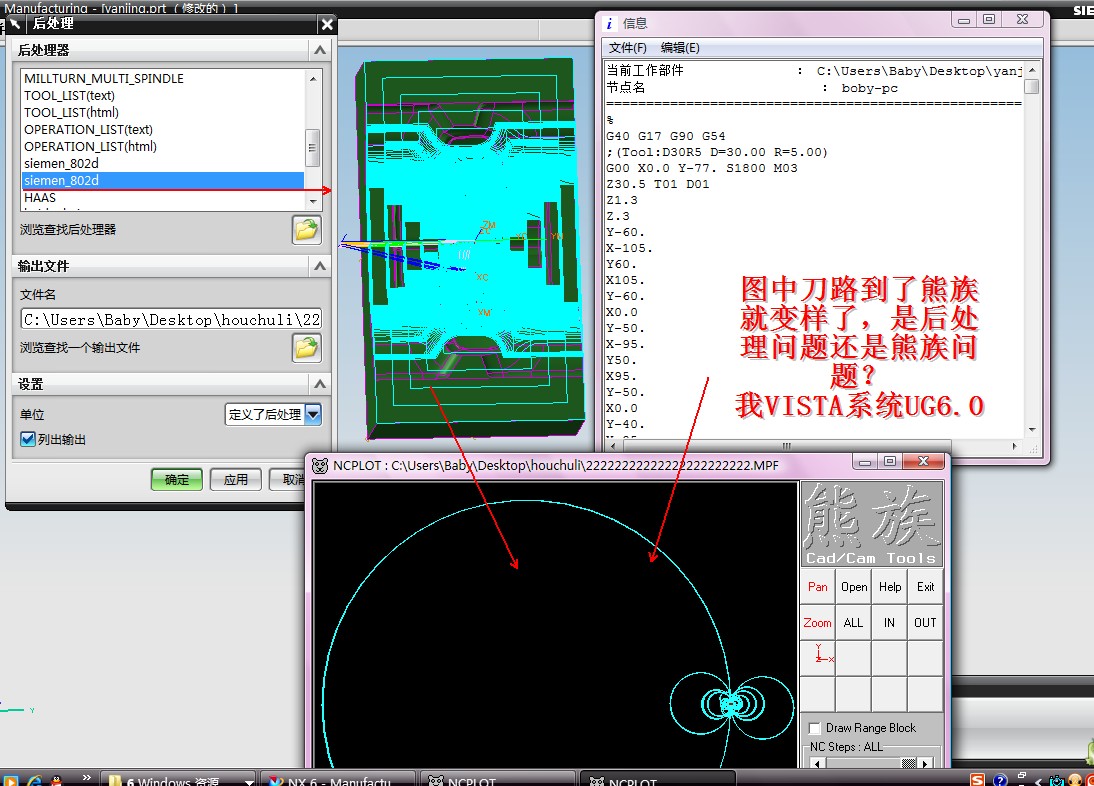Click the NCPLOT window title icon

(x=320, y=465)
